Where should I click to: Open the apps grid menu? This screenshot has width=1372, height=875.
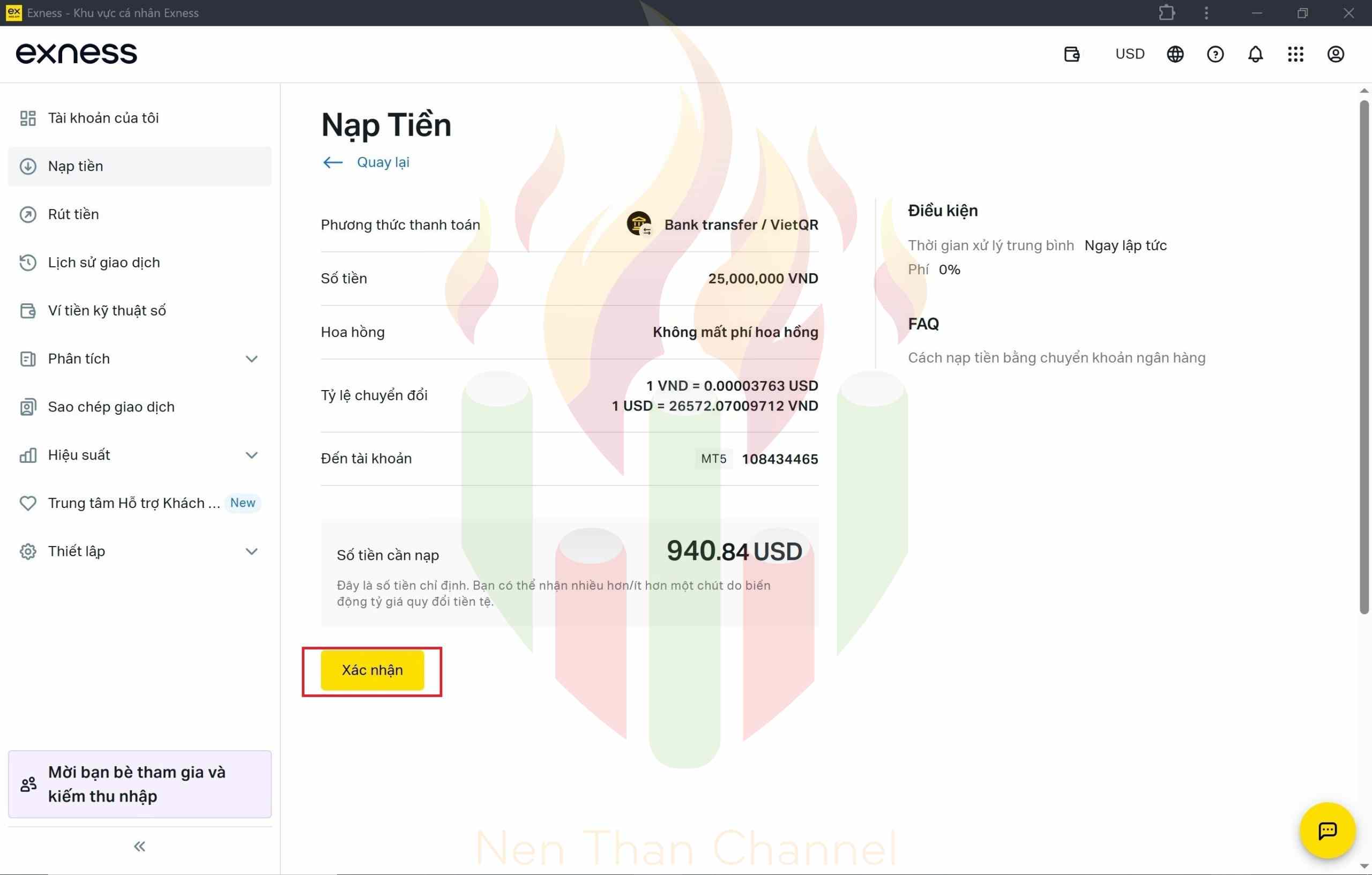1295,54
